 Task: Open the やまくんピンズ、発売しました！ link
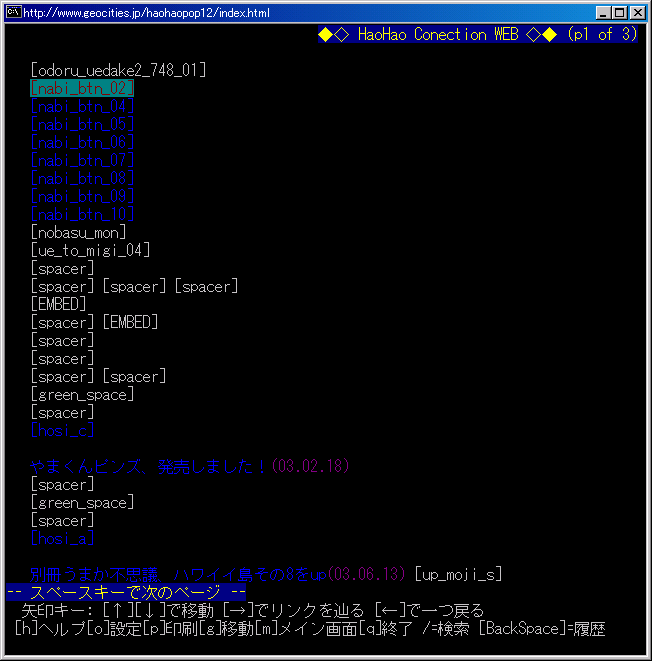pos(149,466)
